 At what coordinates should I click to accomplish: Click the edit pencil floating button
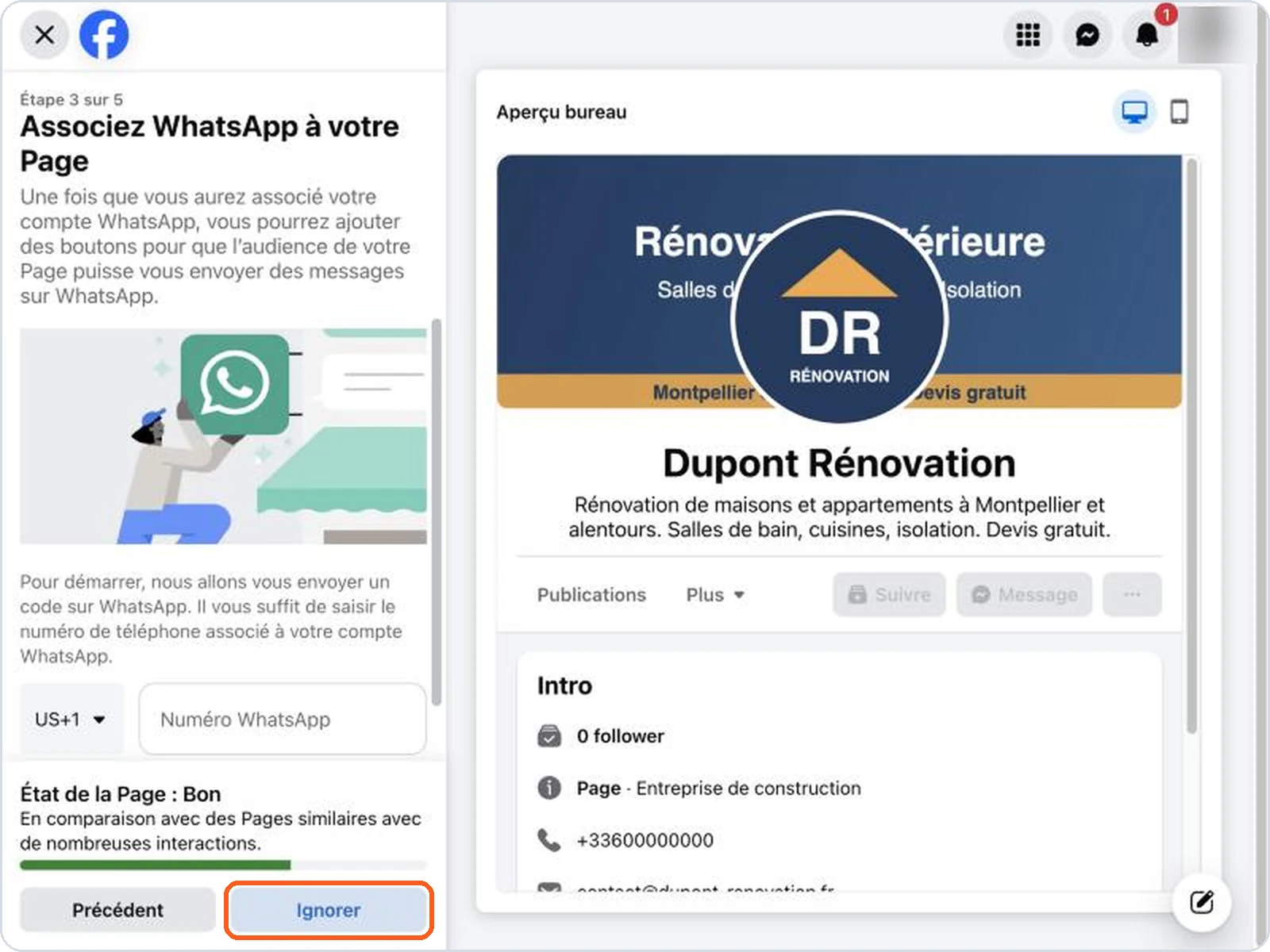pos(1202,902)
